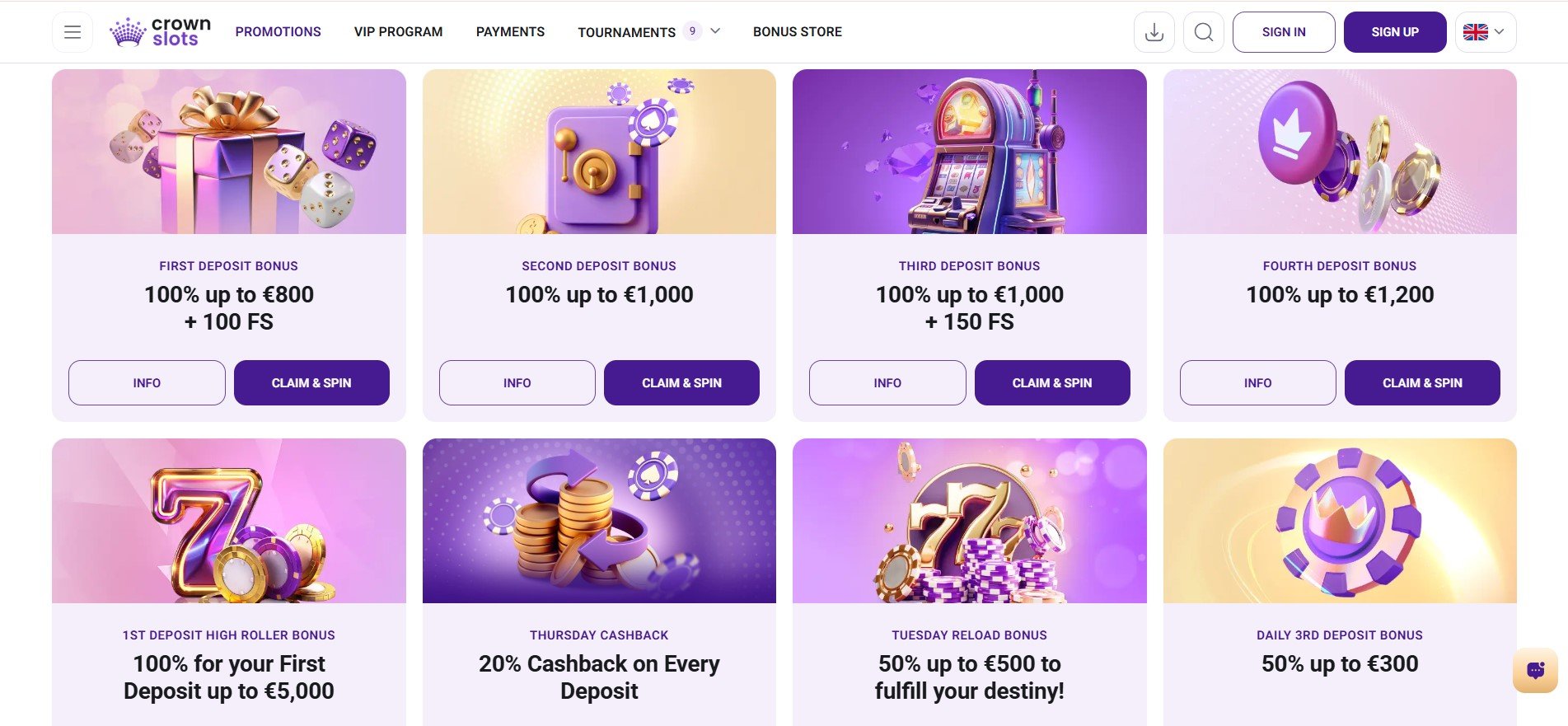
Task: Click the download app icon
Action: 1154,32
